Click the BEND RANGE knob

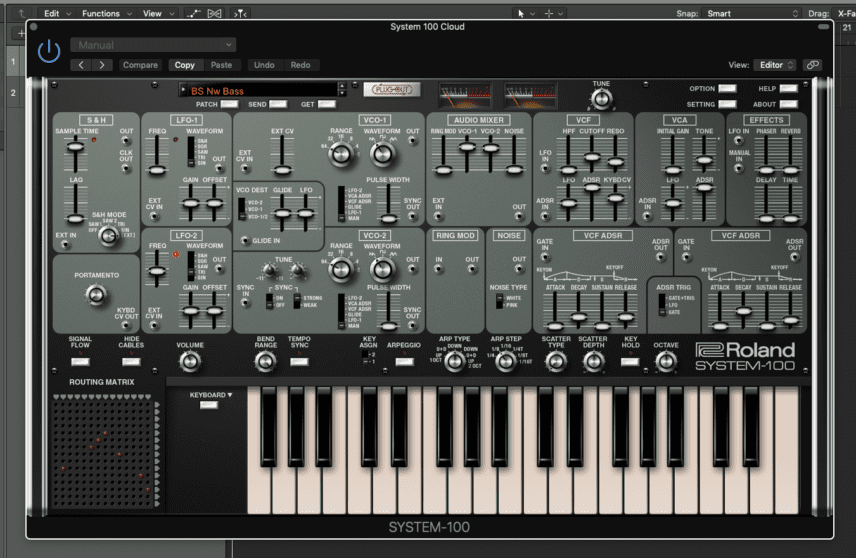point(265,361)
